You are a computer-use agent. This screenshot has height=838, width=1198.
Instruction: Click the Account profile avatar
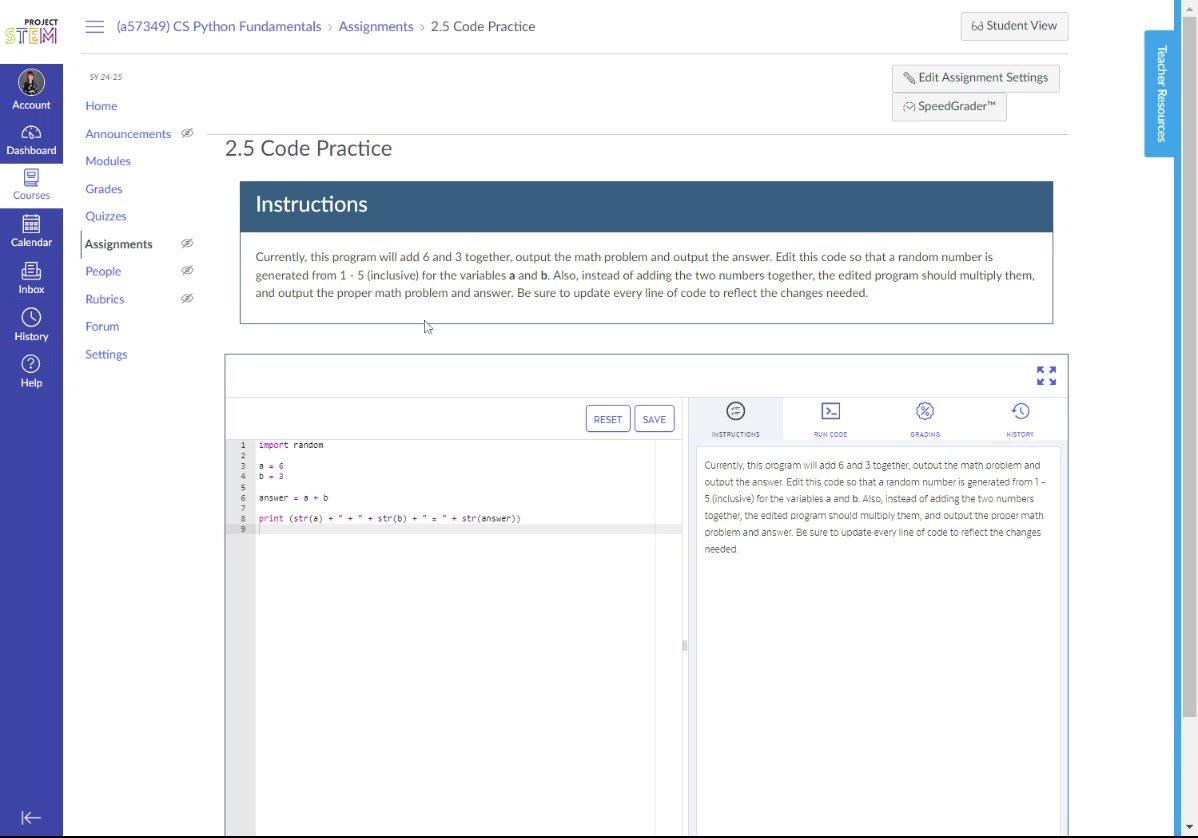pos(31,83)
